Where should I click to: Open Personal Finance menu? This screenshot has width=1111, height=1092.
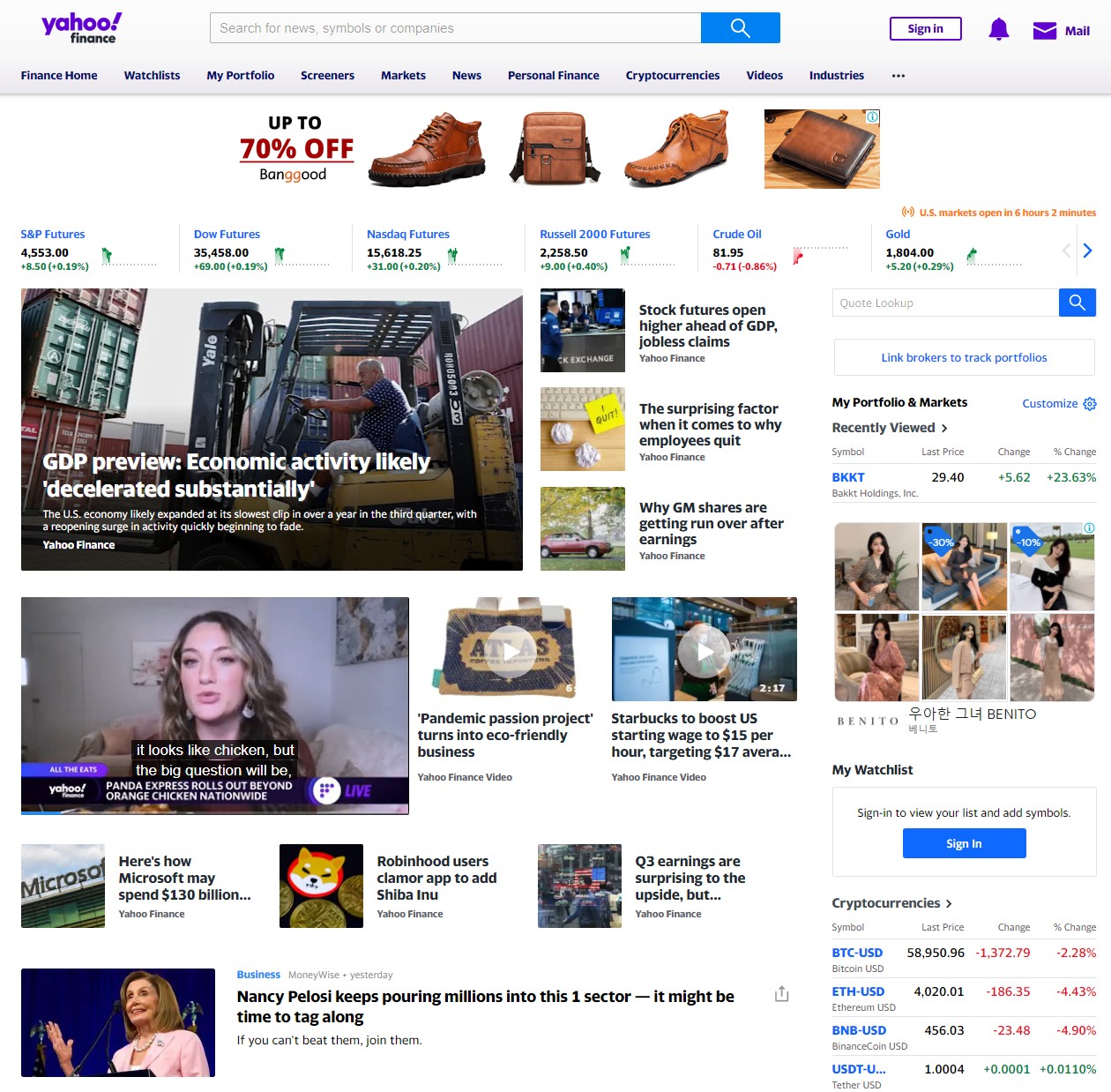click(554, 76)
